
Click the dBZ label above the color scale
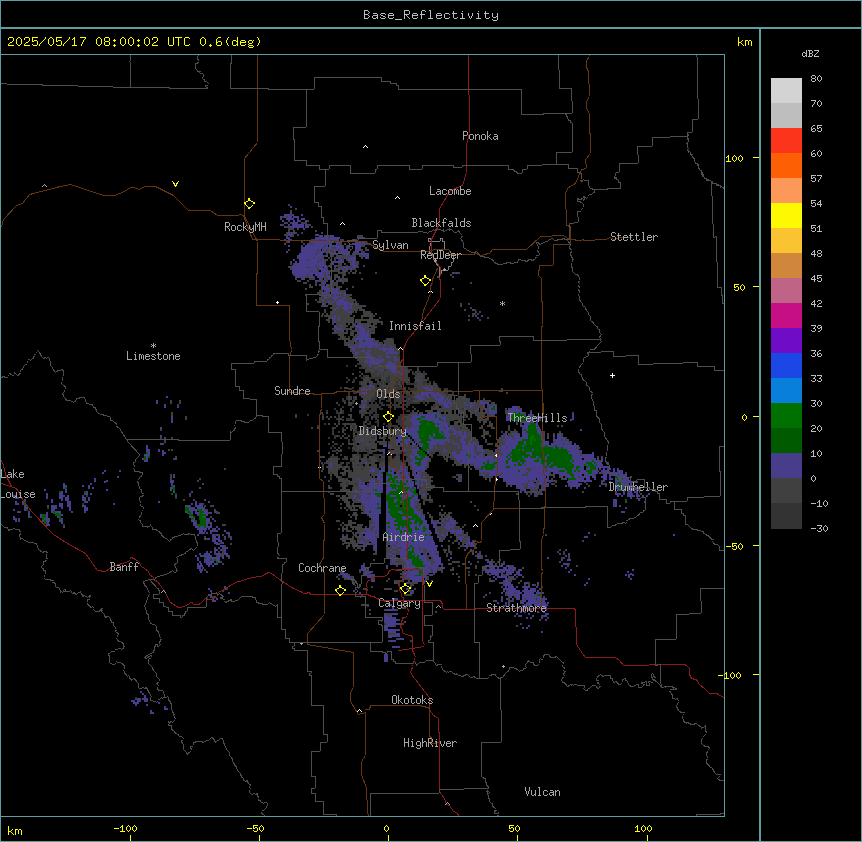tap(810, 53)
